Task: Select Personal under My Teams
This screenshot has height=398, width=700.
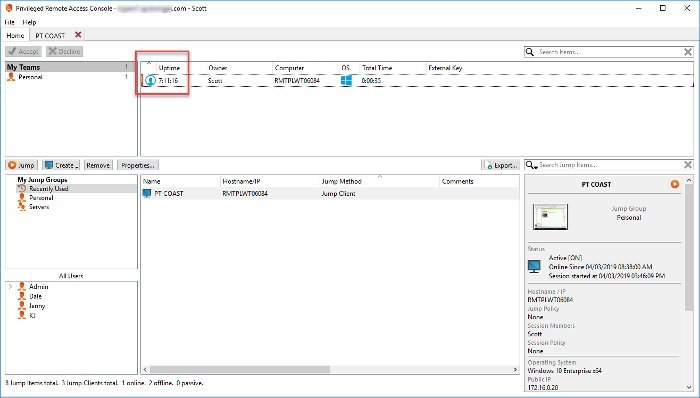Action: point(30,77)
